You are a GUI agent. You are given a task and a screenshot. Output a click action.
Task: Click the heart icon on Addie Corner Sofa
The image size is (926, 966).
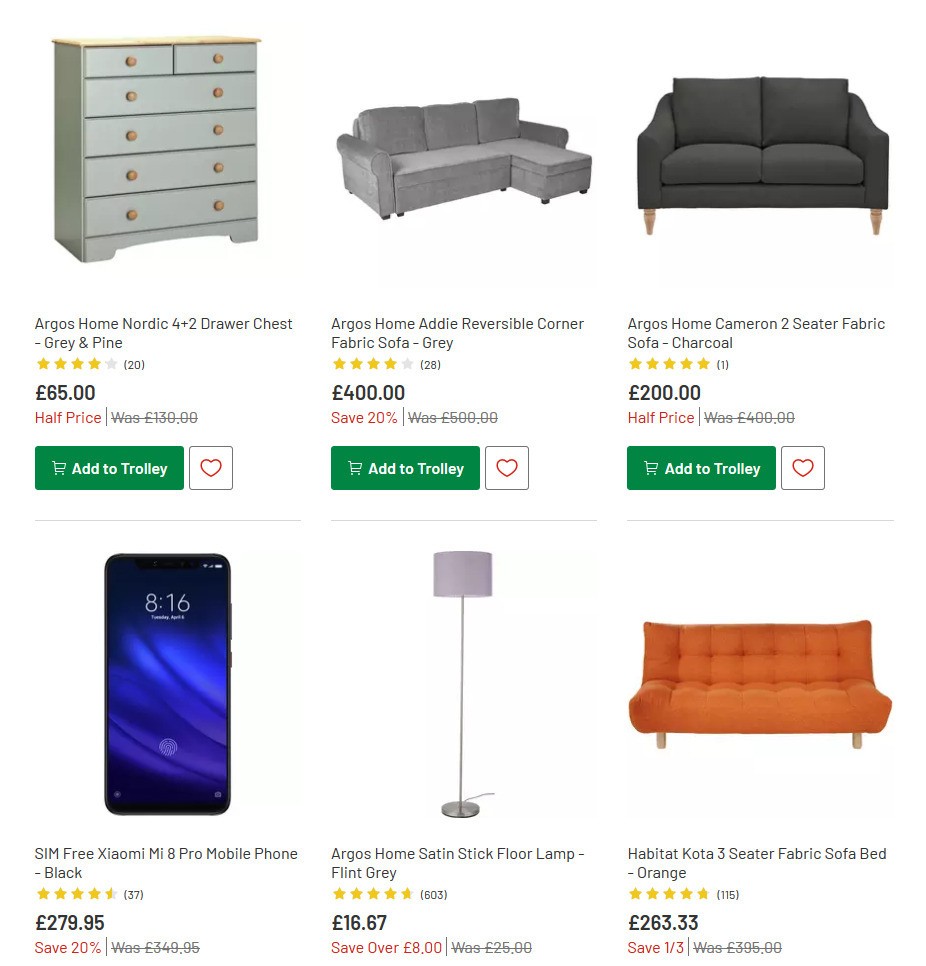pos(507,468)
